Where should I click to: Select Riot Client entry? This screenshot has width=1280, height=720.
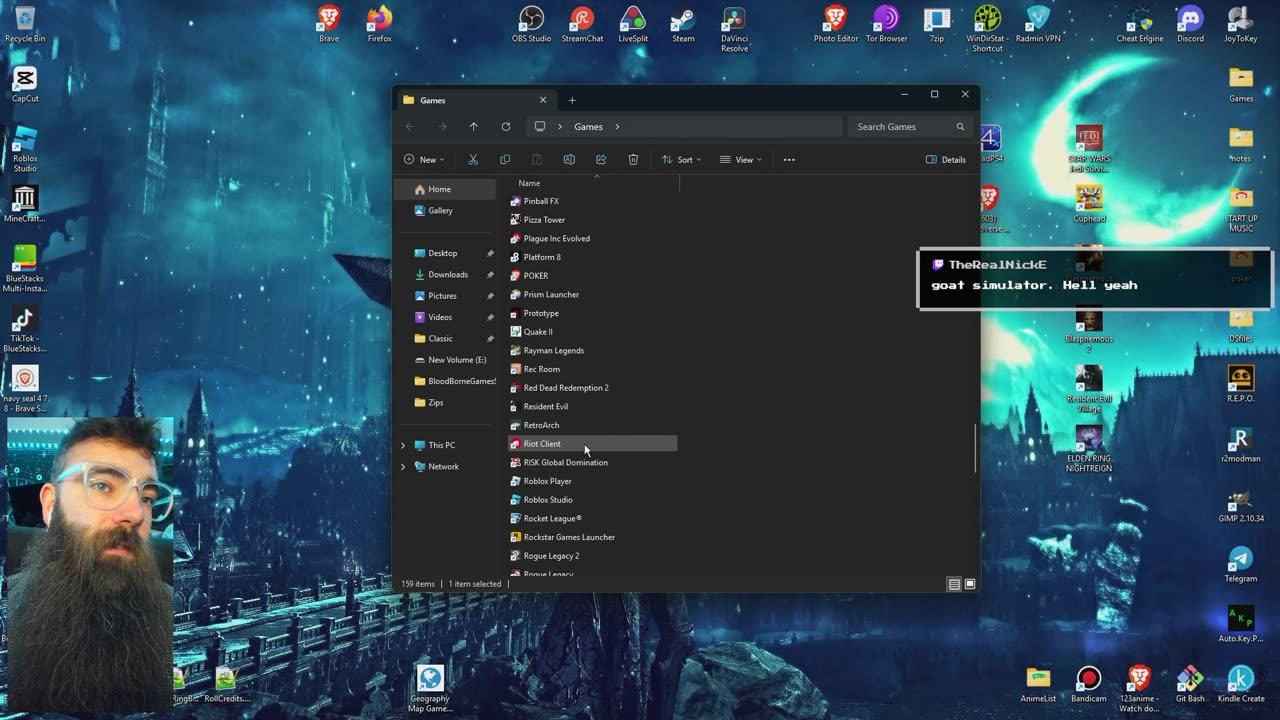tap(593, 444)
